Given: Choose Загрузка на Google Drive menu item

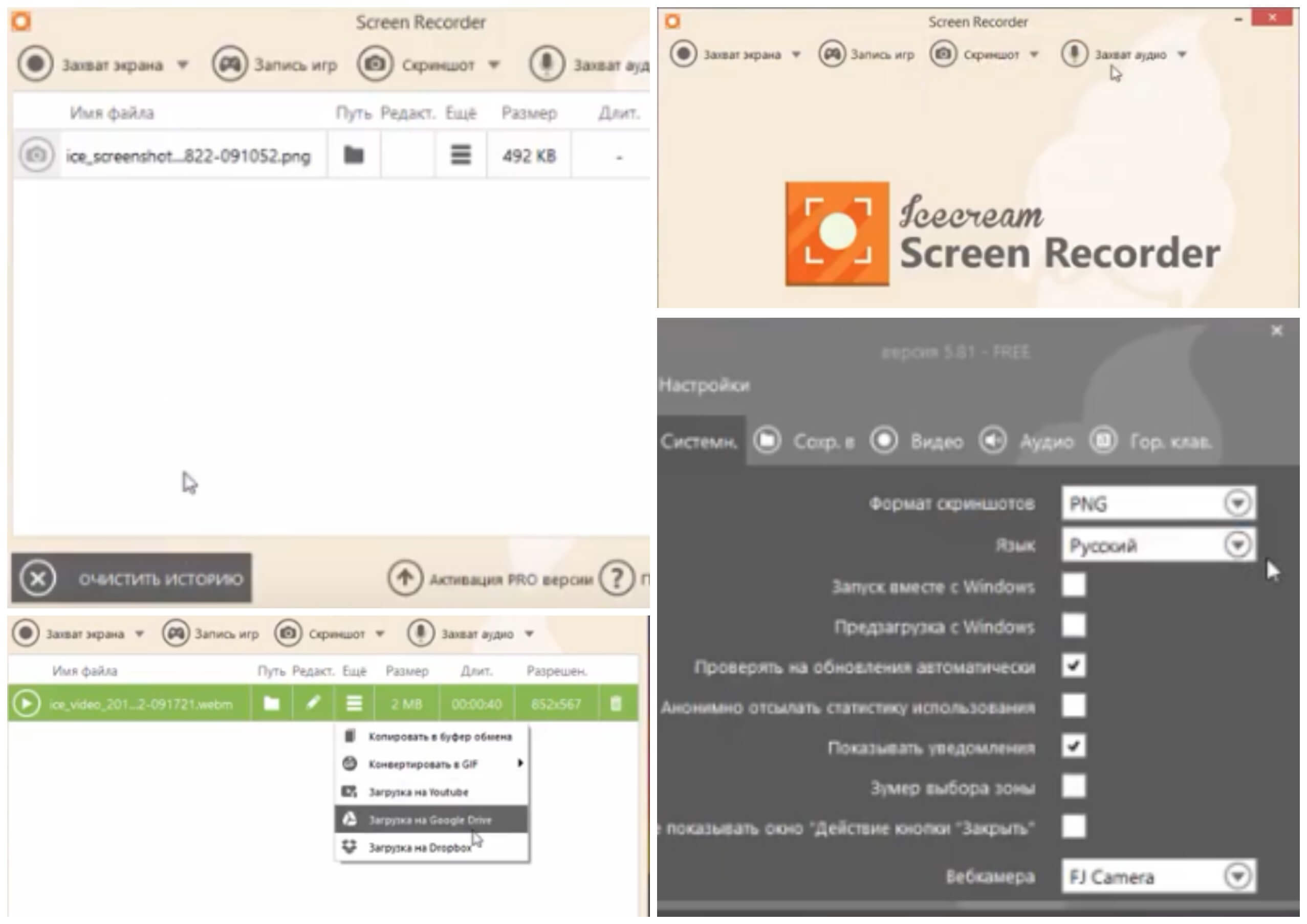Looking at the screenshot, I should [431, 820].
